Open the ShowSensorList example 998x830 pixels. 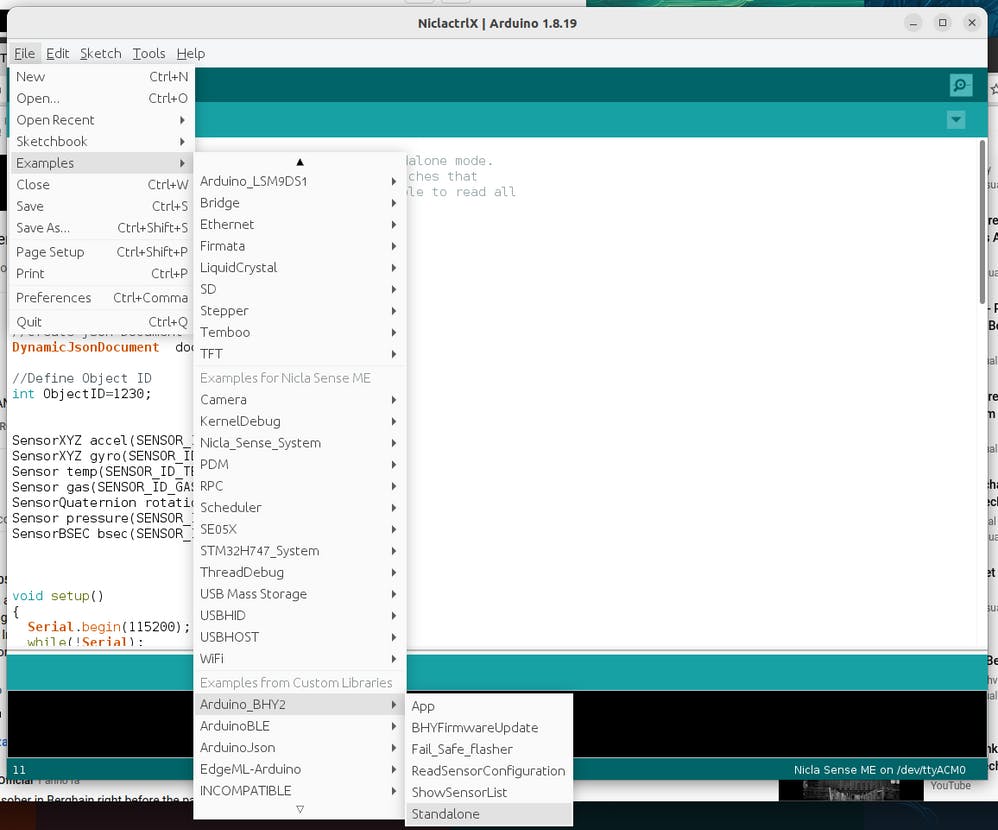point(489,793)
